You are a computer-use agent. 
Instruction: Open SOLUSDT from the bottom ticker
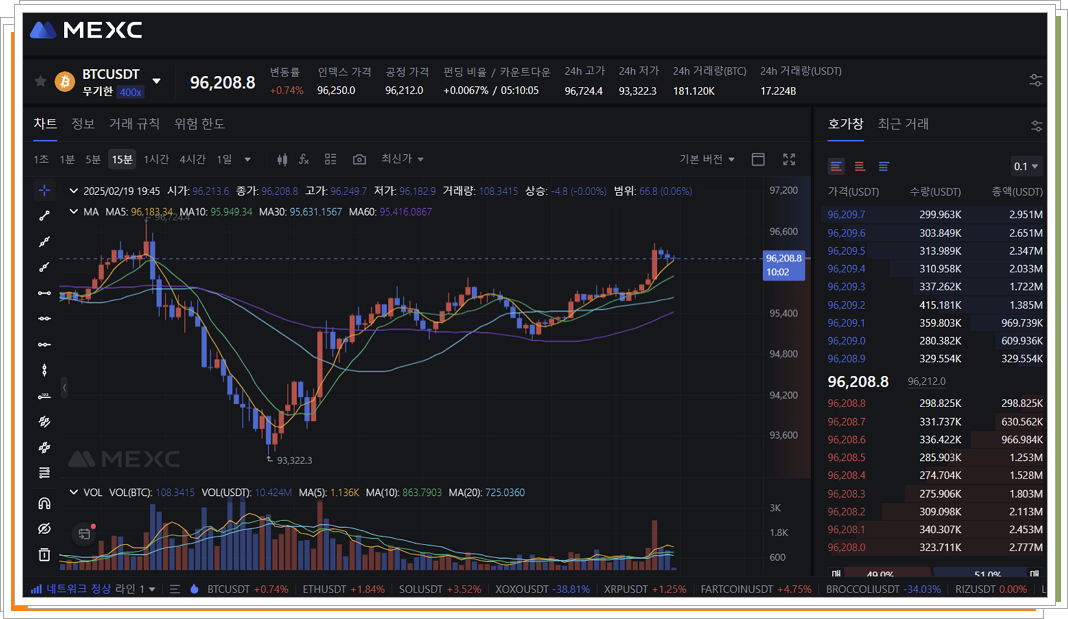440,589
